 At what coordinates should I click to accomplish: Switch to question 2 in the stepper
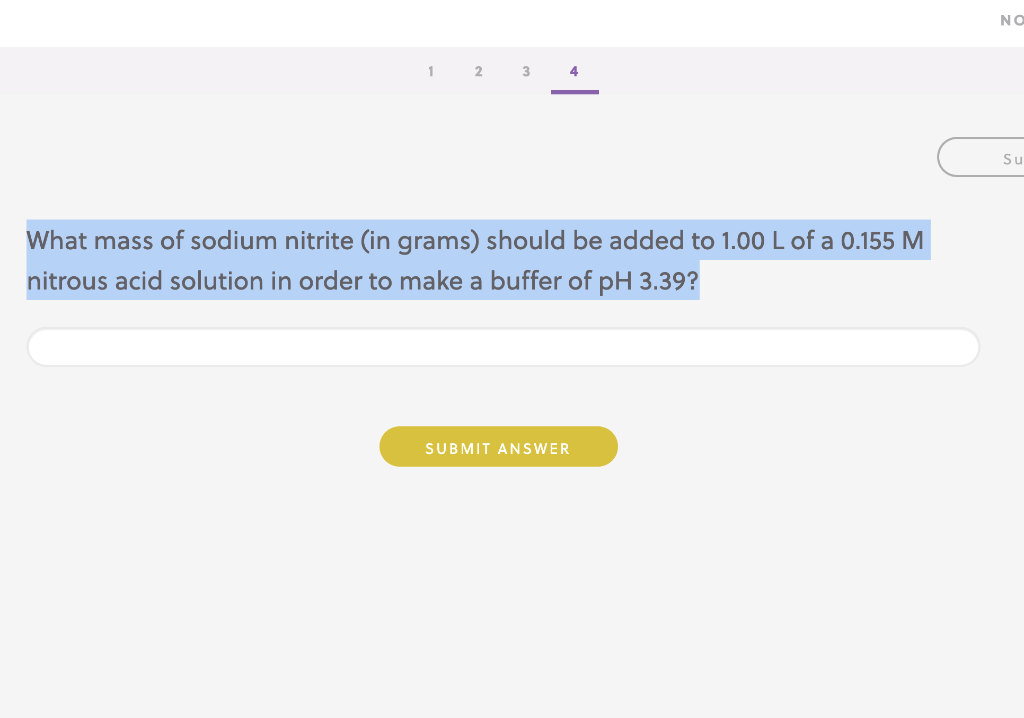pos(478,71)
